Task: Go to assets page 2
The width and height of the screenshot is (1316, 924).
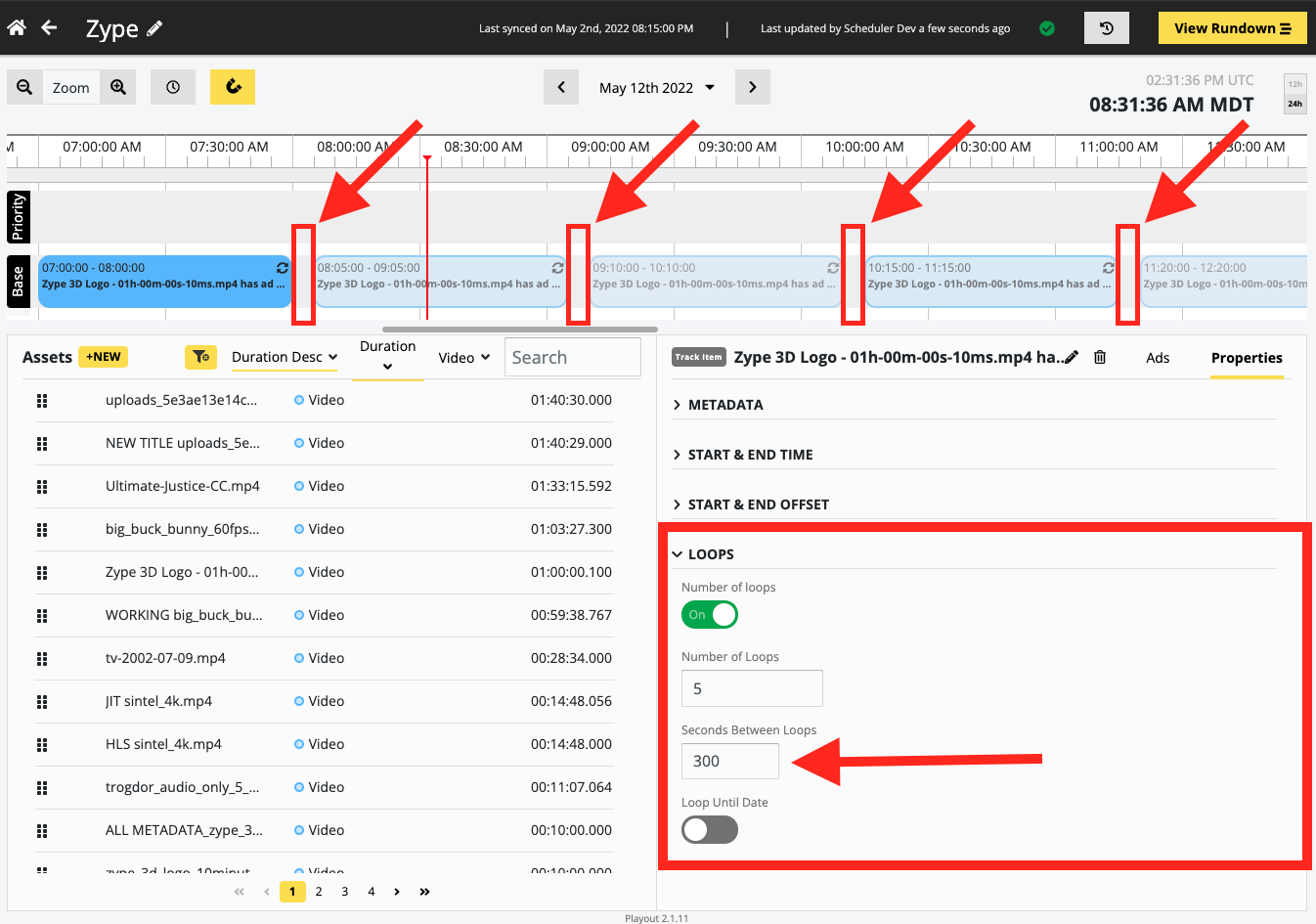Action: (319, 892)
